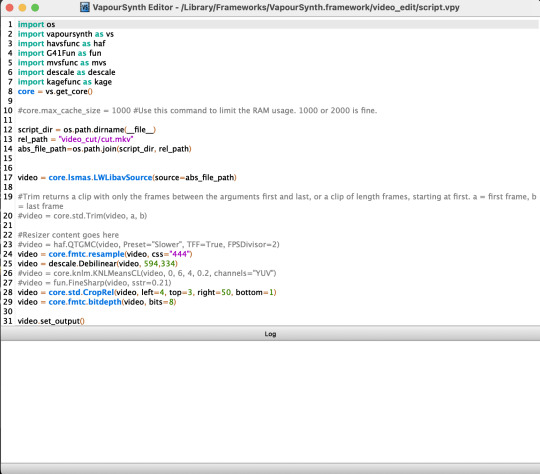
Task: Click line 1 'import os'
Action: (37, 24)
